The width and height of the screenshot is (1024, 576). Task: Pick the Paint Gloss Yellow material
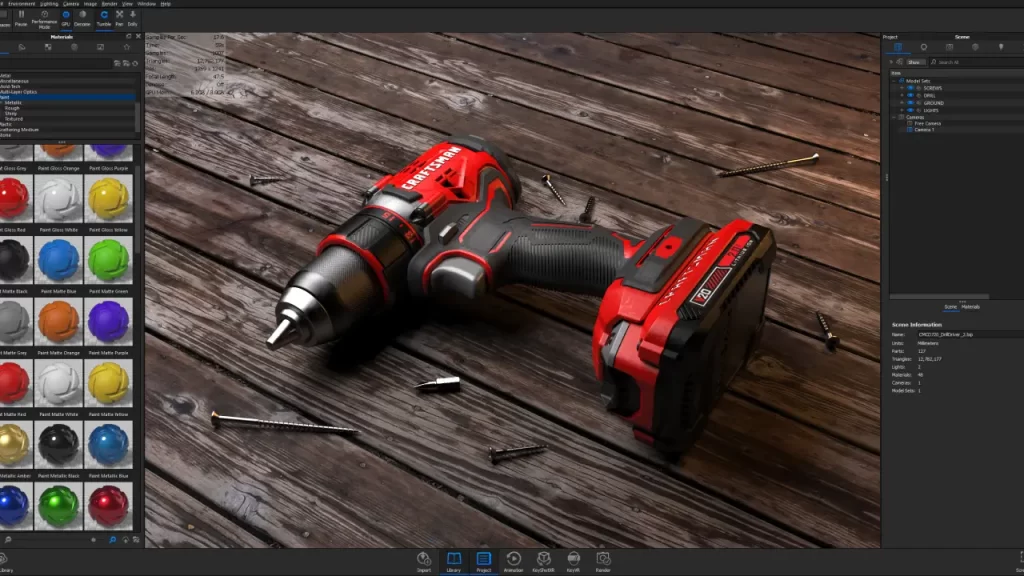tap(108, 199)
